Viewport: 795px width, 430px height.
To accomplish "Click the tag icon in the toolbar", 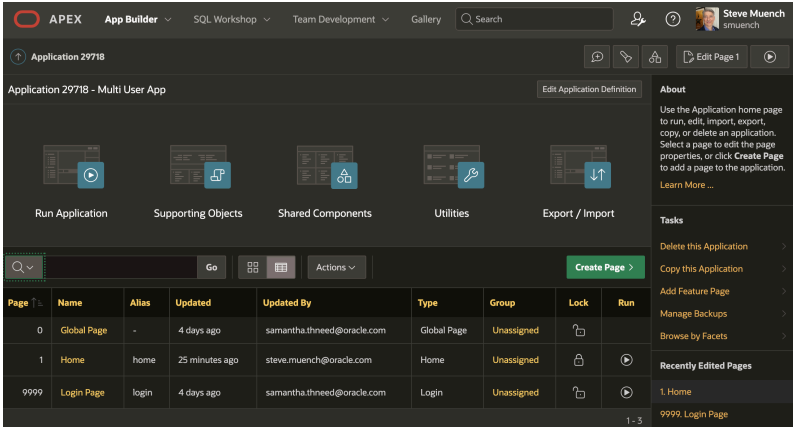I will (x=626, y=57).
